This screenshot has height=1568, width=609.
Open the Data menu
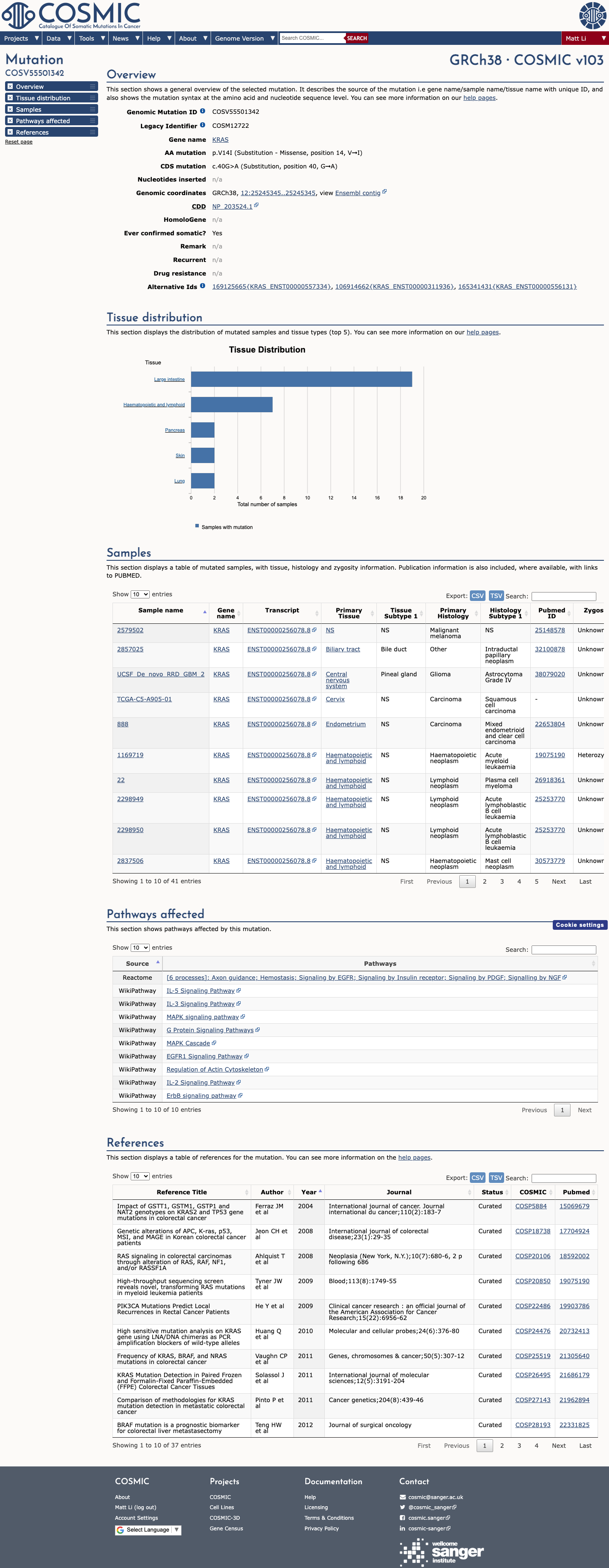pos(59,39)
